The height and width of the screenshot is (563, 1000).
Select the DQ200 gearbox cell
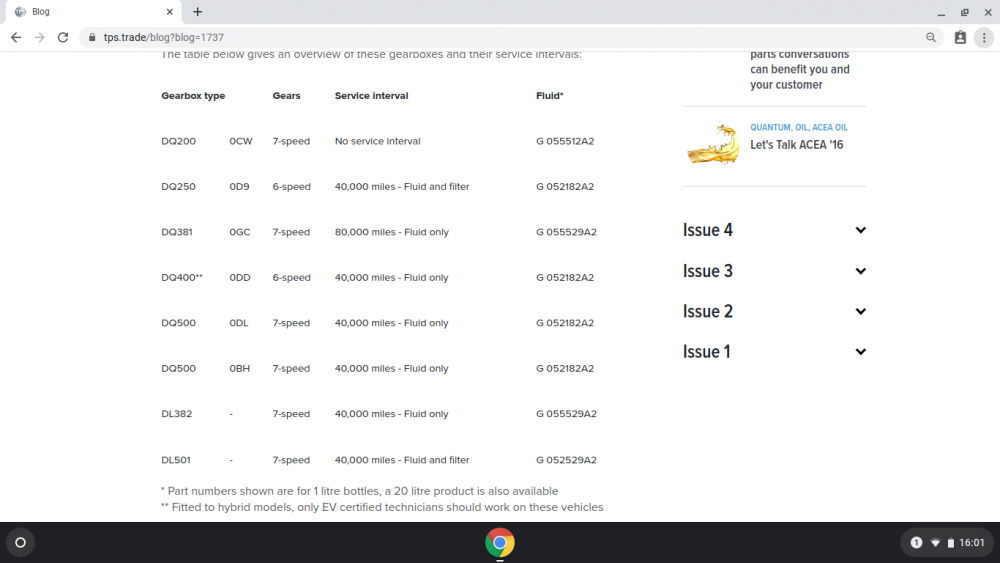[179, 141]
